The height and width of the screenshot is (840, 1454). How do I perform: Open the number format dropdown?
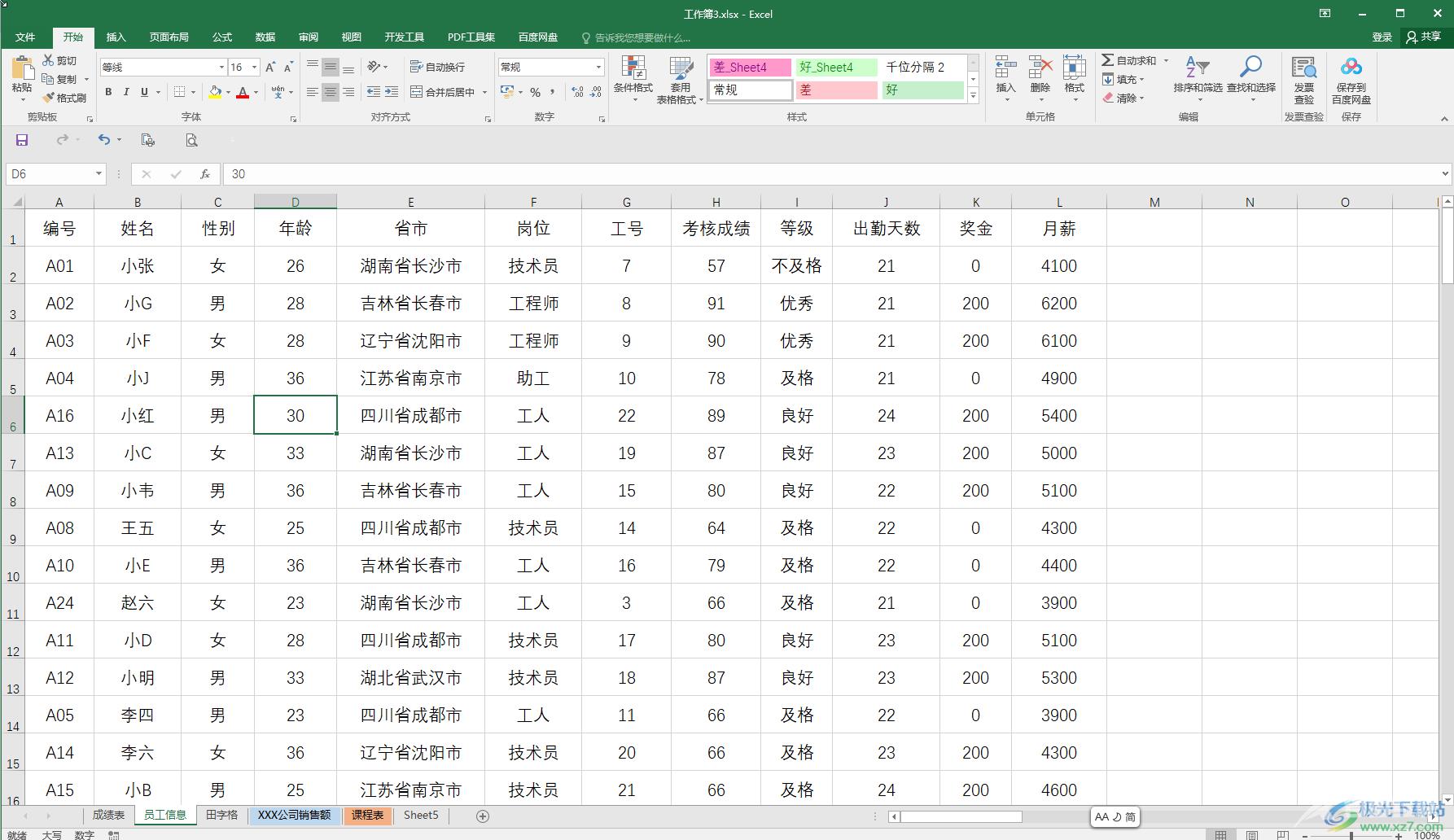[x=598, y=67]
